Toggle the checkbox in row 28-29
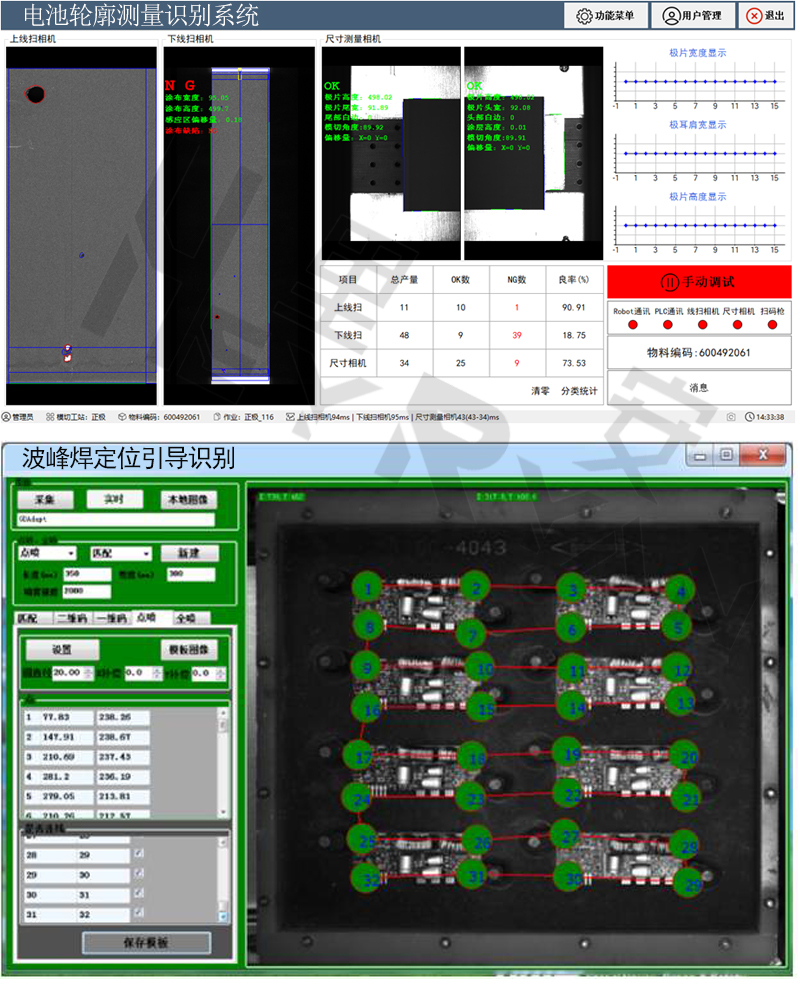The height and width of the screenshot is (1000, 800). 139,854
